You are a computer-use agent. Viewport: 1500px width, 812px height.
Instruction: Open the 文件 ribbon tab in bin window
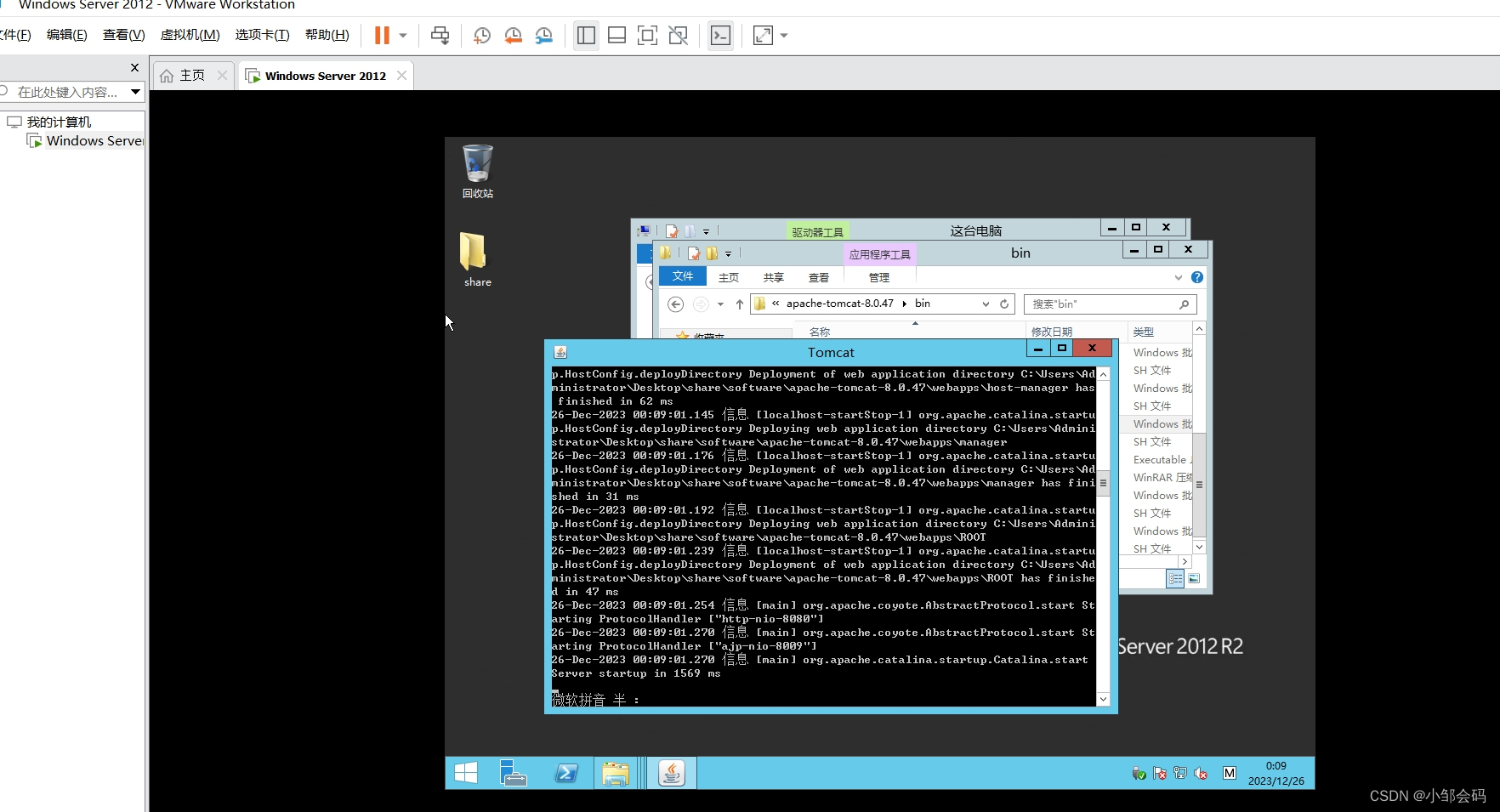[683, 276]
